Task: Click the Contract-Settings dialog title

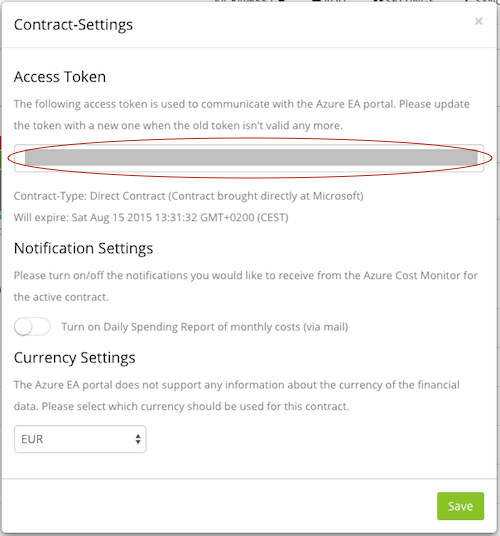Action: 73,25
